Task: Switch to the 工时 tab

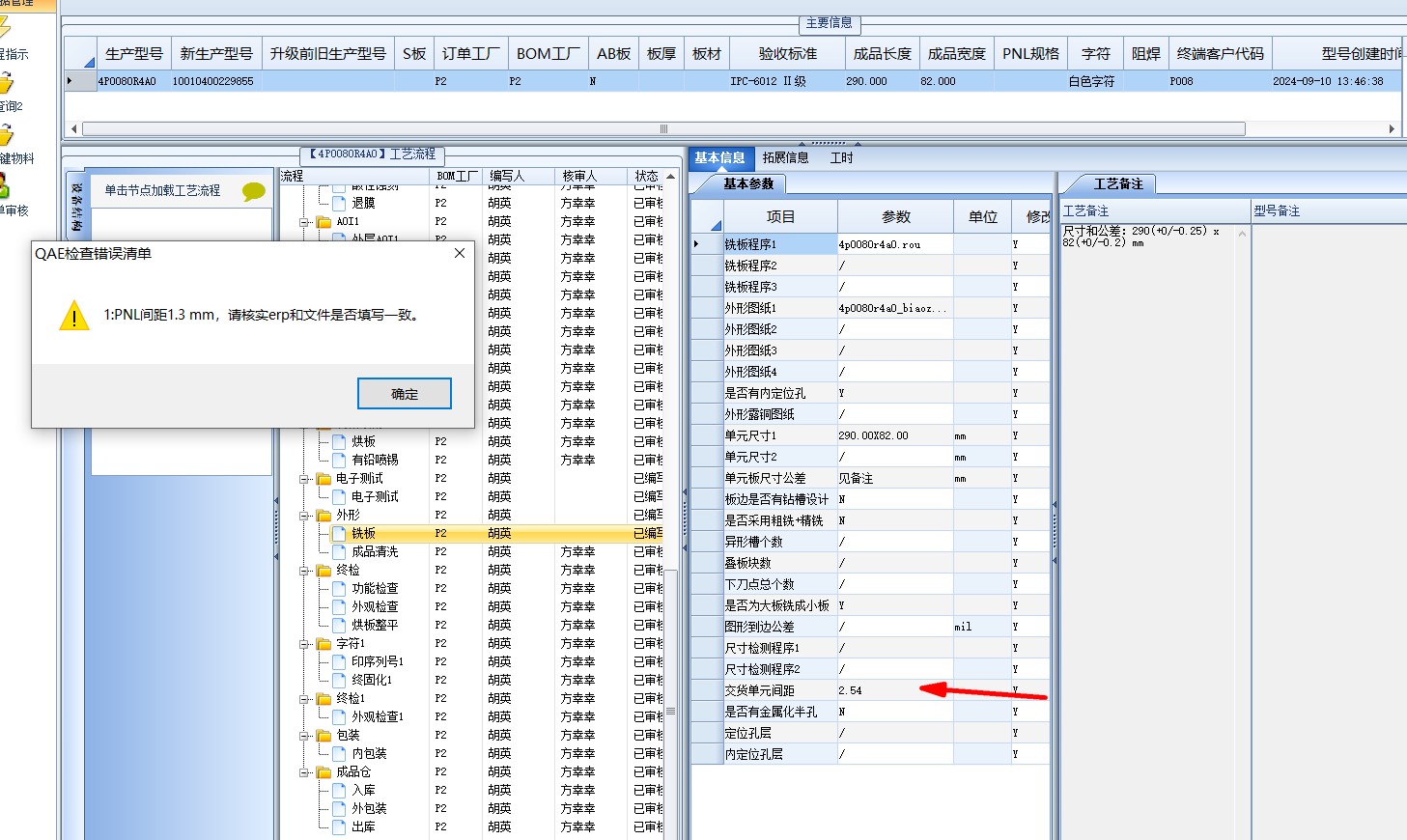Action: click(842, 157)
